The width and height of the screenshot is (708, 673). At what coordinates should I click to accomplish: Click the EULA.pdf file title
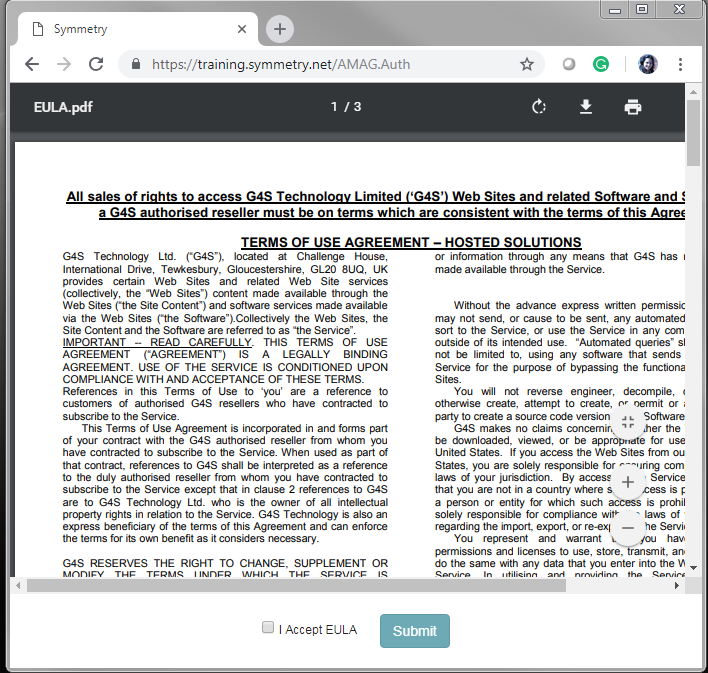click(63, 107)
